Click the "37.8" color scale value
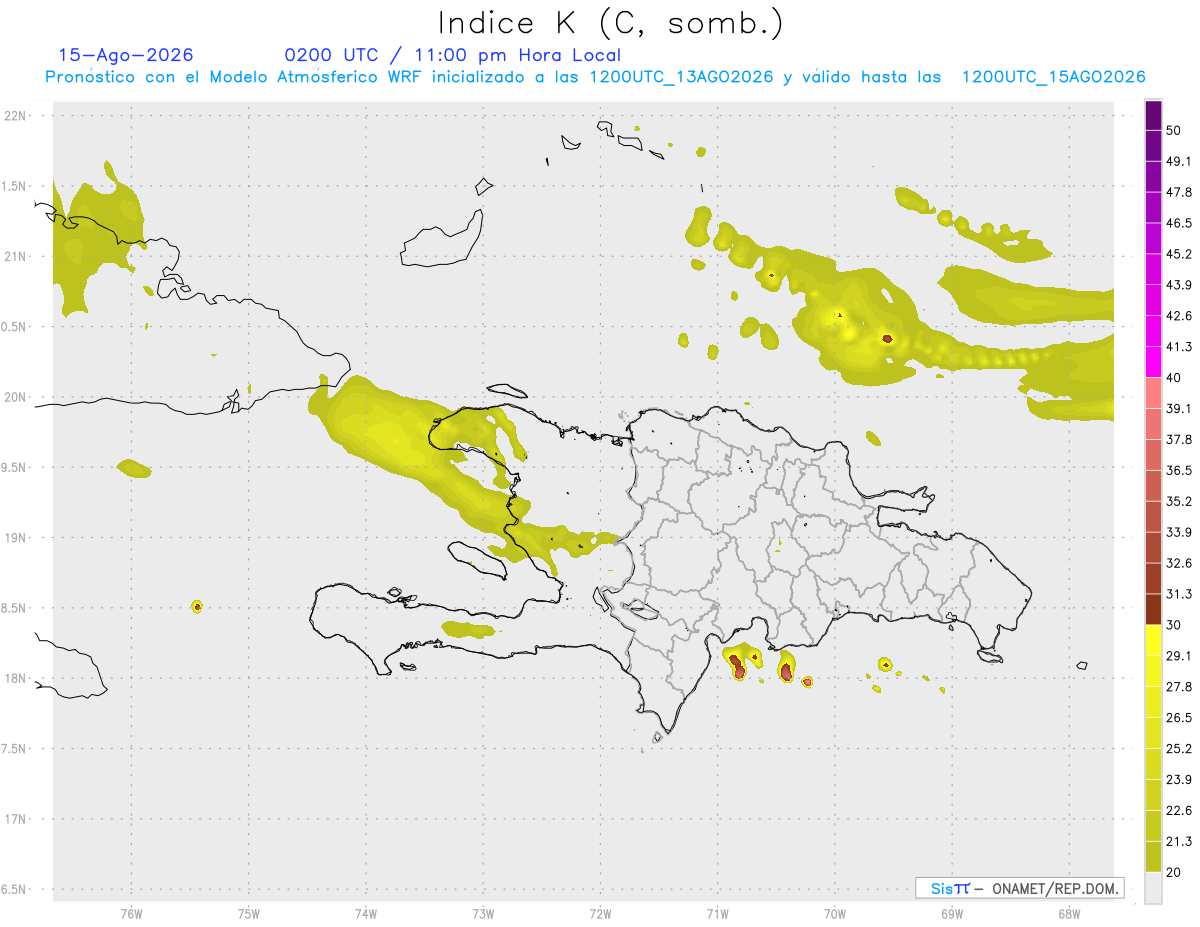Screen dimensions: 1200x927 coord(1179,440)
